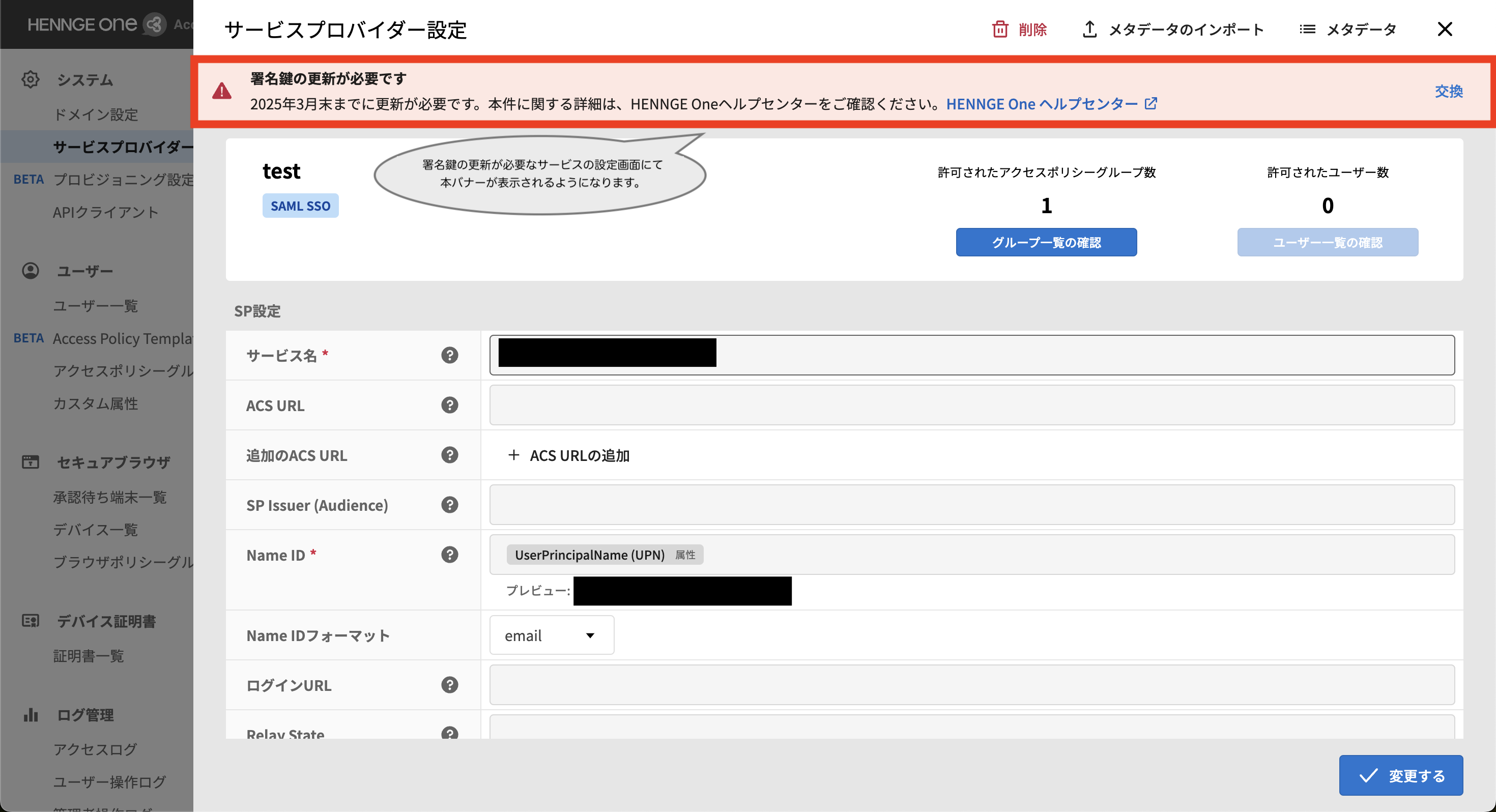1496x812 pixels.
Task: Click help icon for 追加のACS URL
Action: point(449,455)
